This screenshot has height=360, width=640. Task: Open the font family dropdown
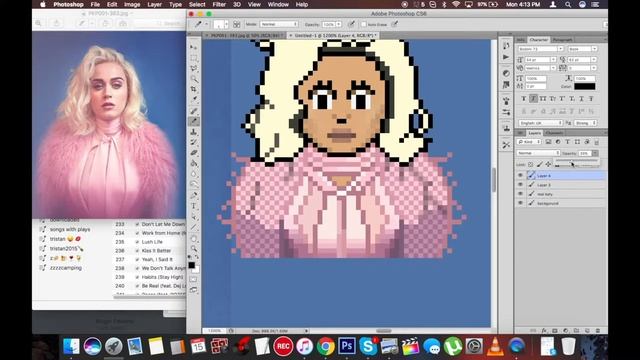[x=540, y=49]
